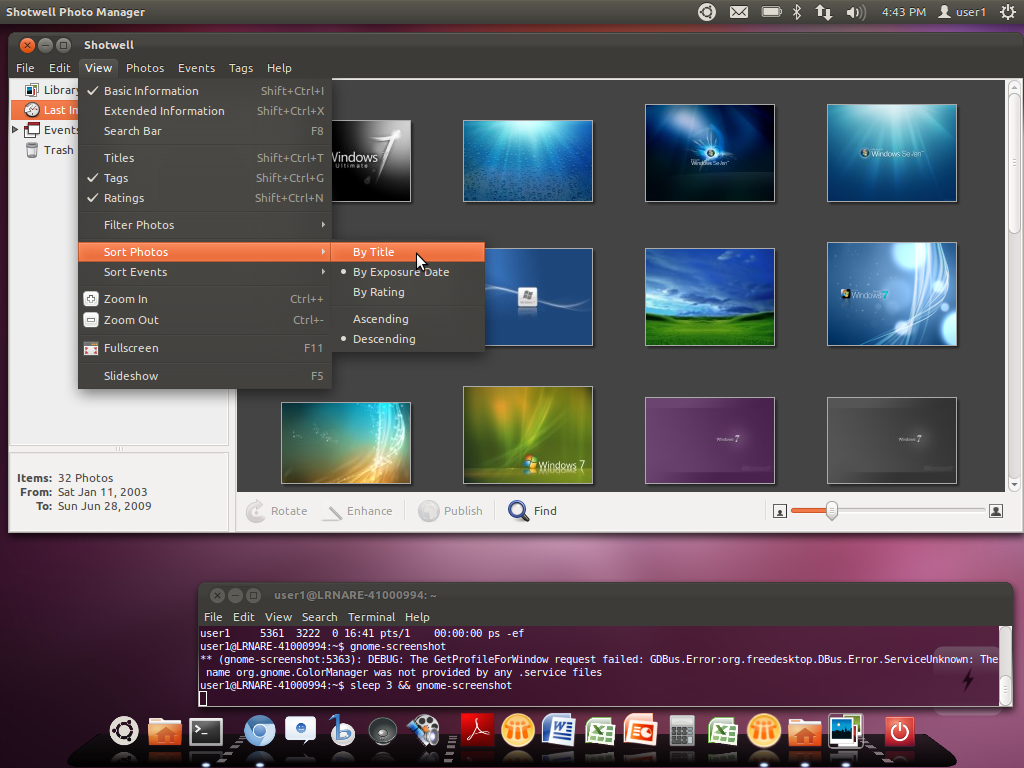
Task: Open the Ubuntu One sync indicator in top panel
Action: click(x=707, y=12)
